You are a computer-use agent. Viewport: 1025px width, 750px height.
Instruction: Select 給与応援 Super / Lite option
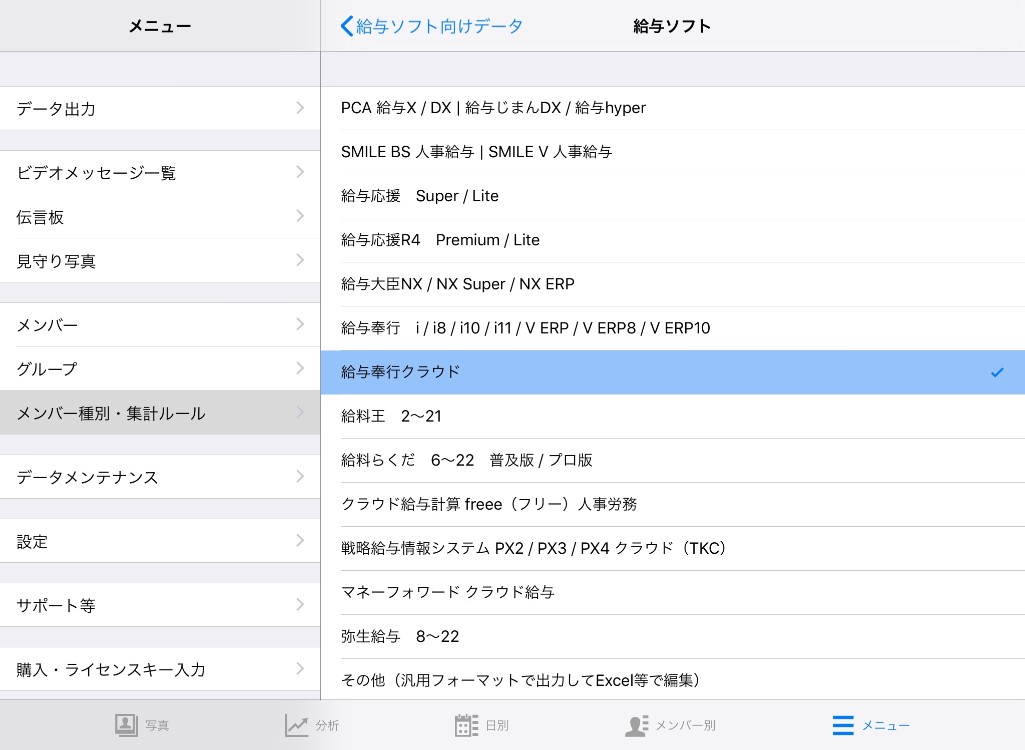[673, 196]
